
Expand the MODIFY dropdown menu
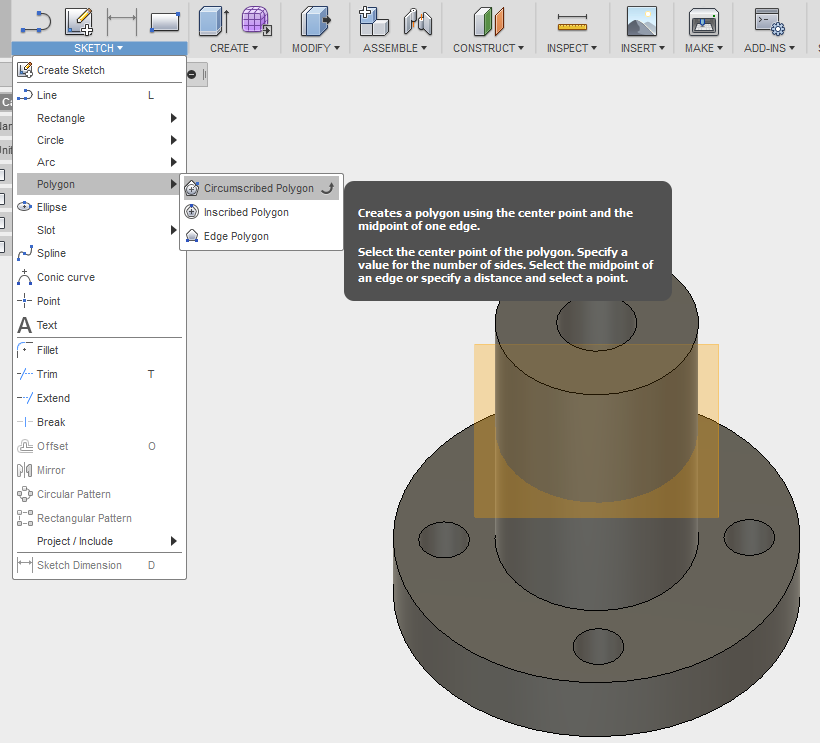point(315,48)
